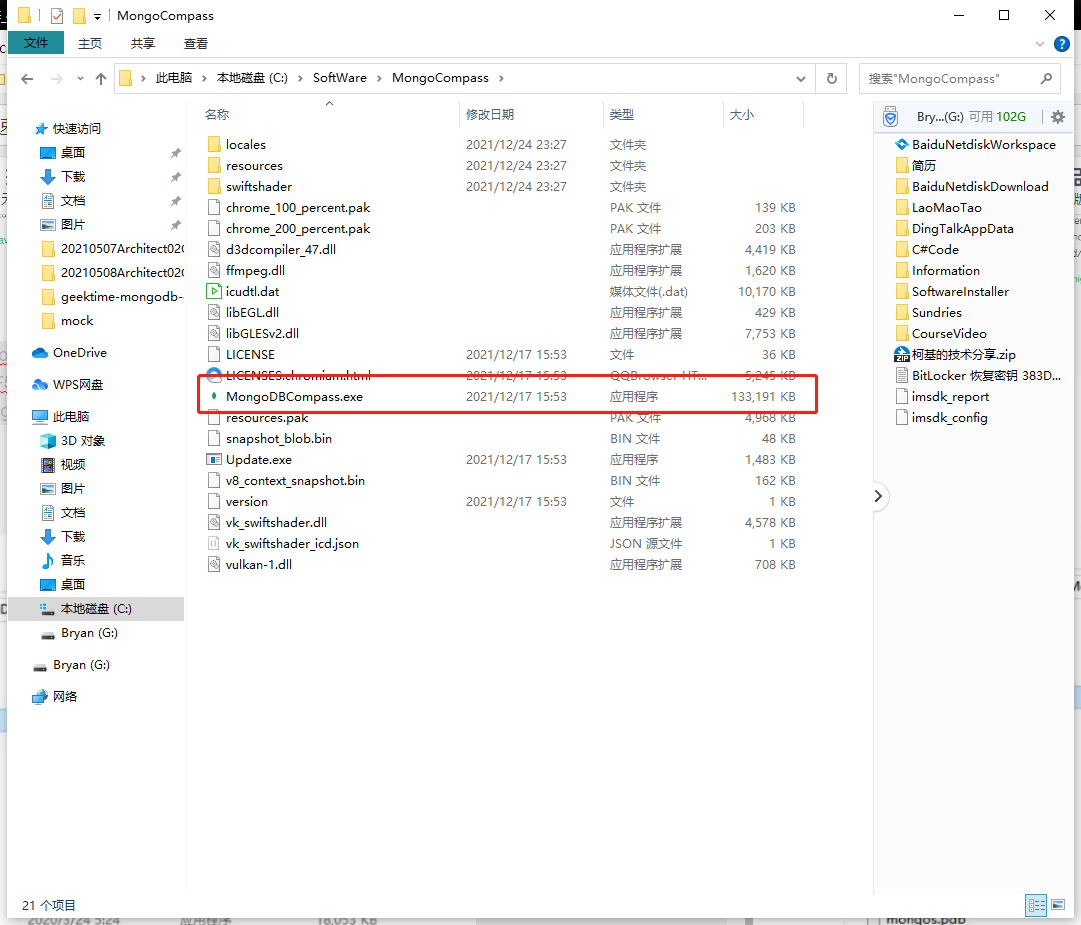Open WPS网盘 in navigation pane

(x=78, y=384)
